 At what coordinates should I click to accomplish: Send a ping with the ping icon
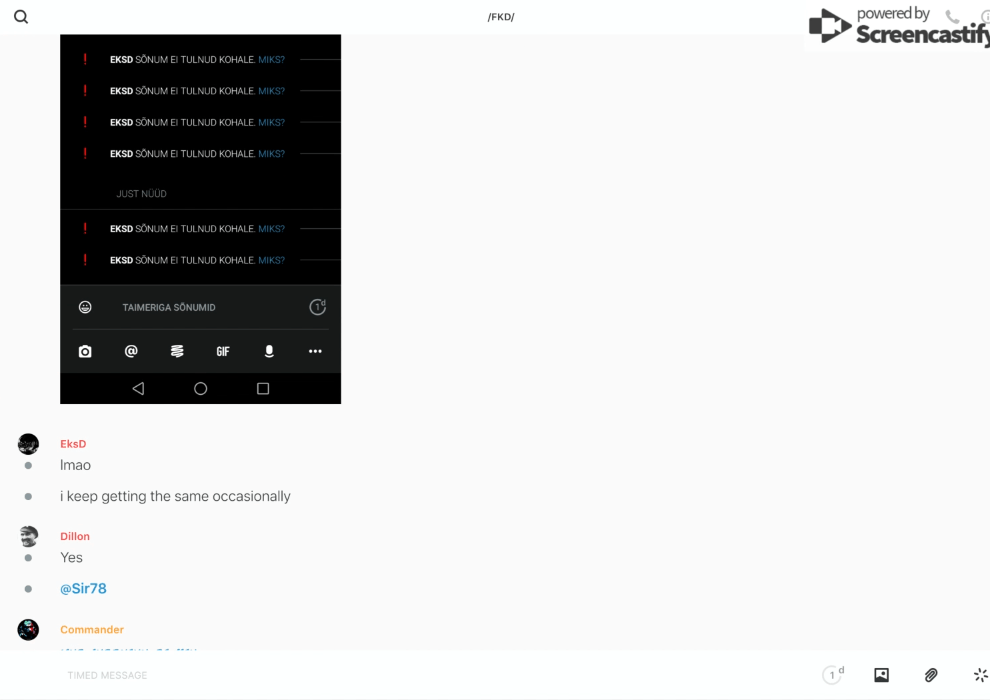coord(980,675)
